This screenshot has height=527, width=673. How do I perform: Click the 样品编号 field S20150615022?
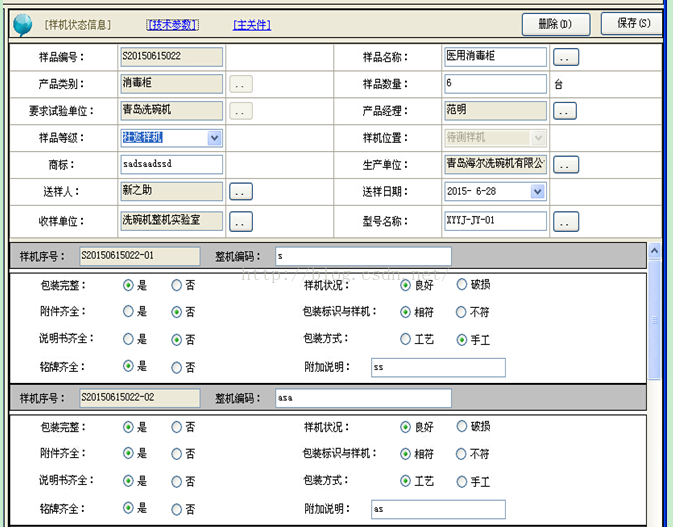(172, 57)
